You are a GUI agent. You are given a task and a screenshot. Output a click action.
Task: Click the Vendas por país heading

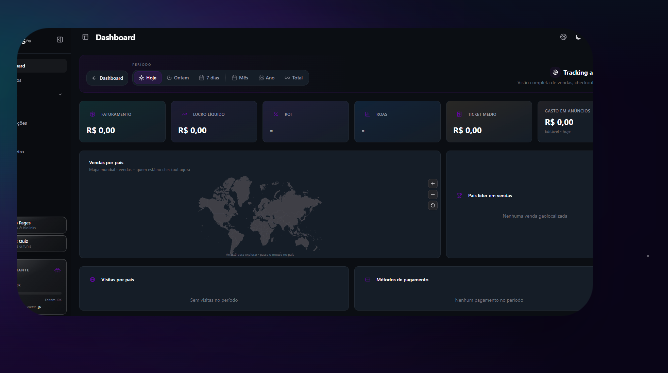coord(106,163)
